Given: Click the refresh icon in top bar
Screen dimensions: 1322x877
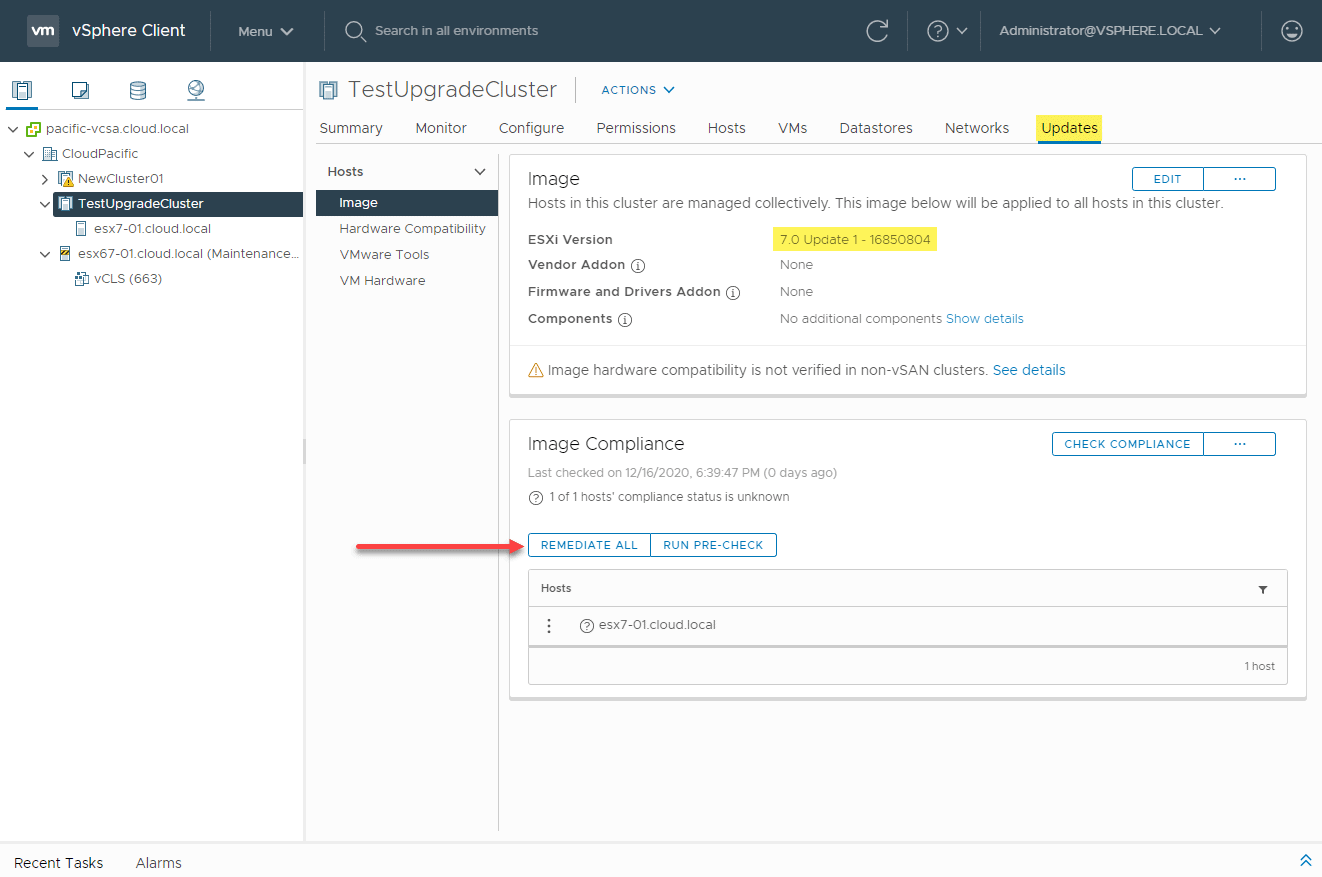Looking at the screenshot, I should pyautogui.click(x=877, y=31).
